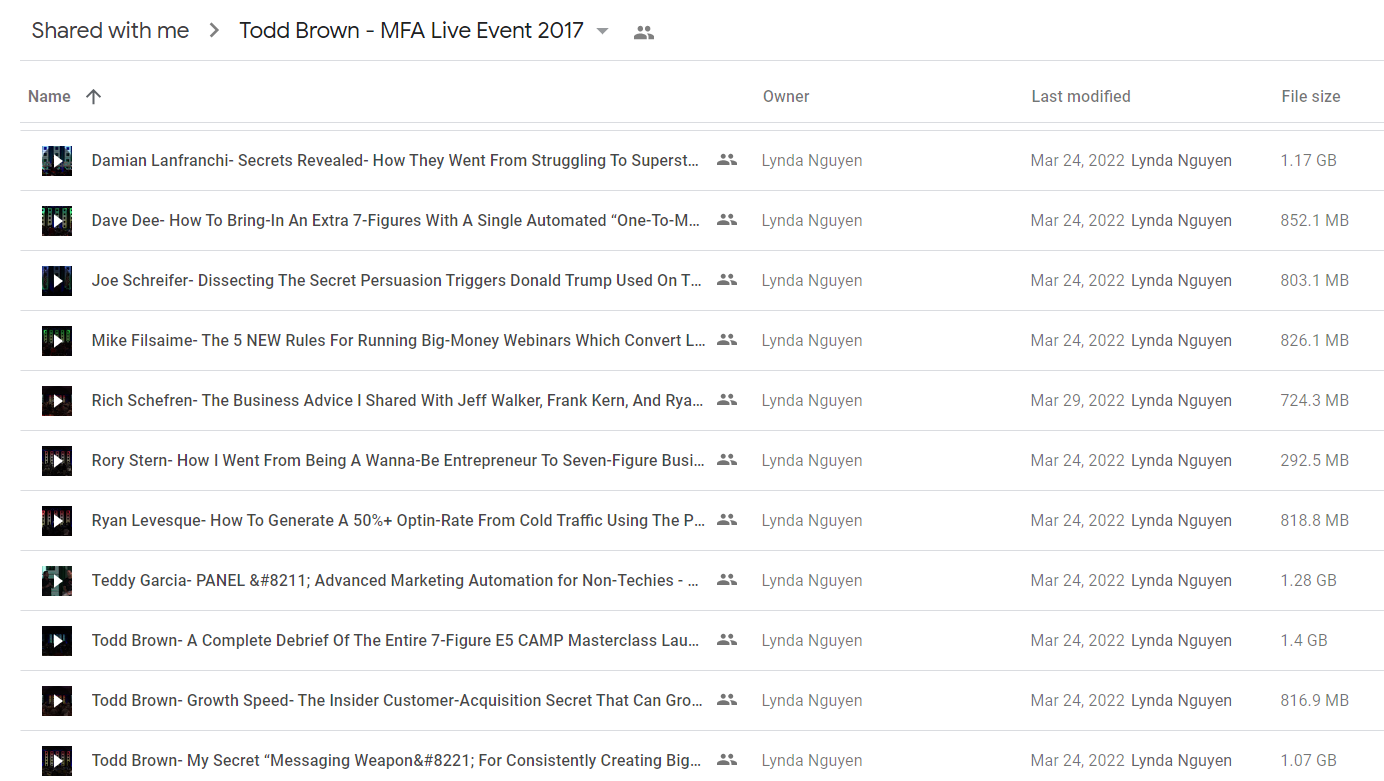Select Rory Stern- How I Went From Being file

(x=398, y=460)
